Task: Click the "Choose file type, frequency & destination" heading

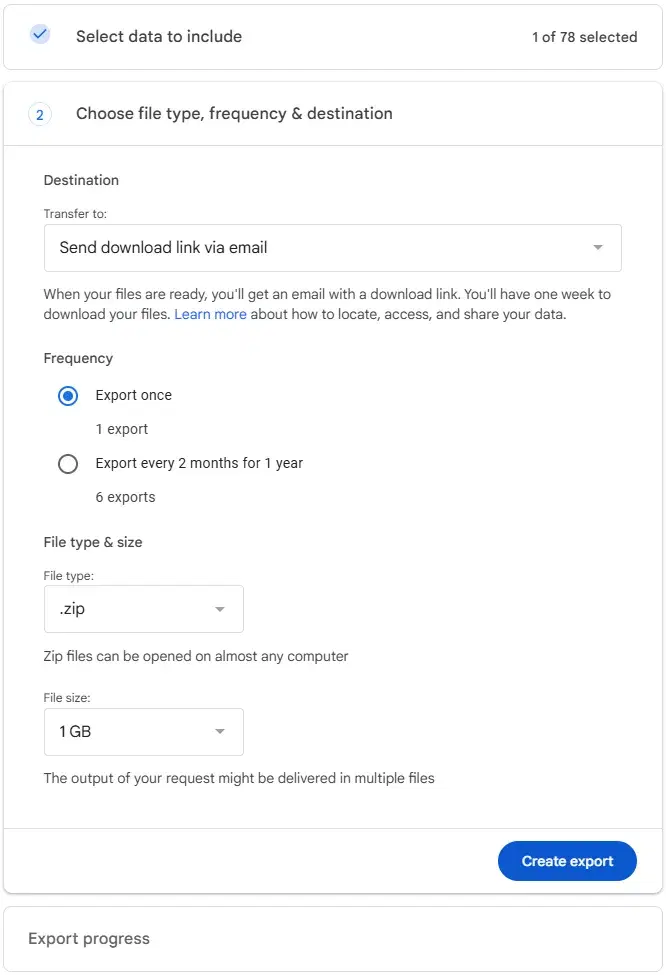Action: click(233, 114)
